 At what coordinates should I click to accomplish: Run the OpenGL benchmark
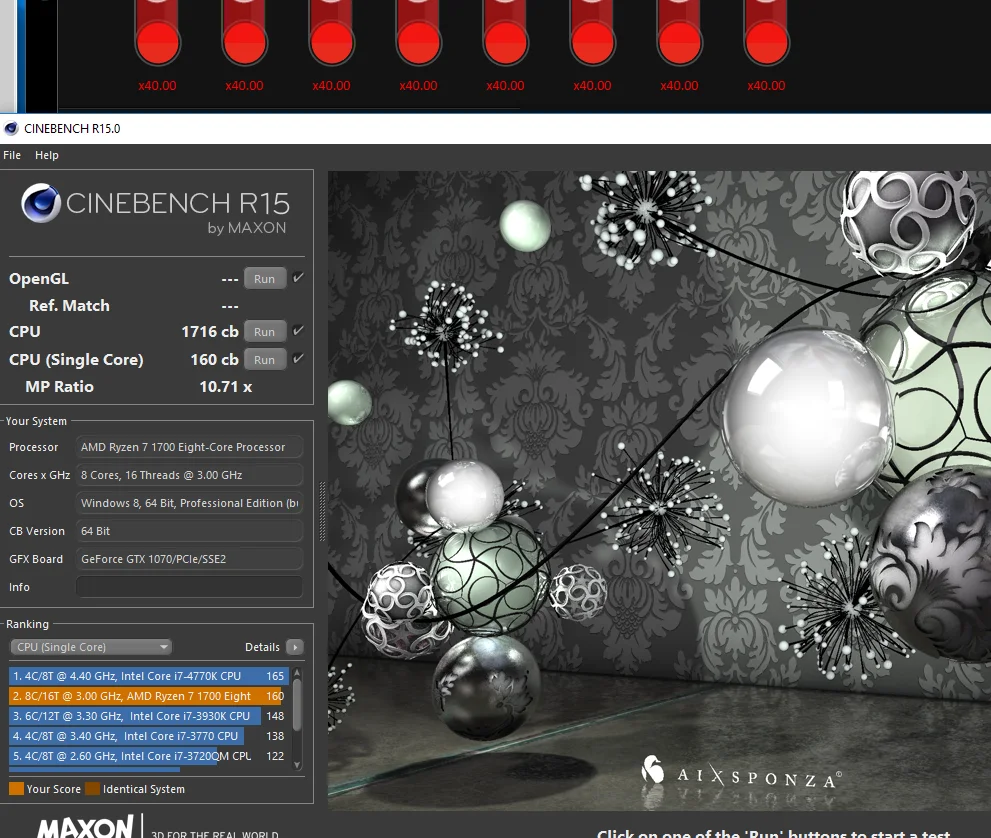(264, 279)
